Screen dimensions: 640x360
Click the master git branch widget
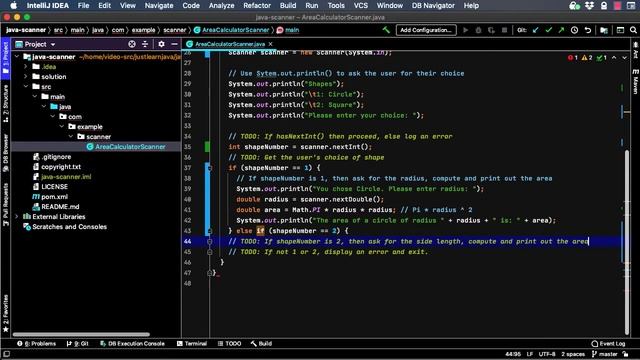pyautogui.click(x=604, y=354)
